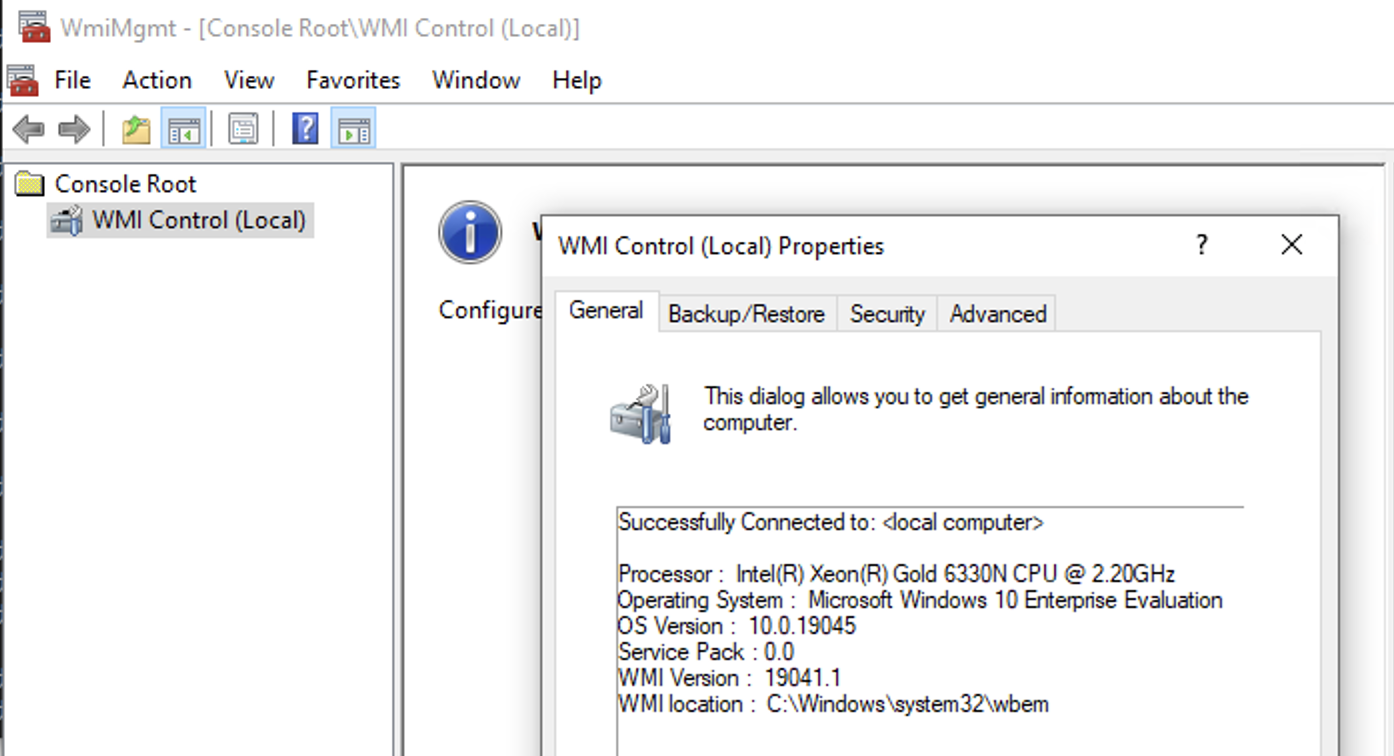1394x756 pixels.
Task: Select WMI Control (Local) in the tree
Action: coord(199,220)
